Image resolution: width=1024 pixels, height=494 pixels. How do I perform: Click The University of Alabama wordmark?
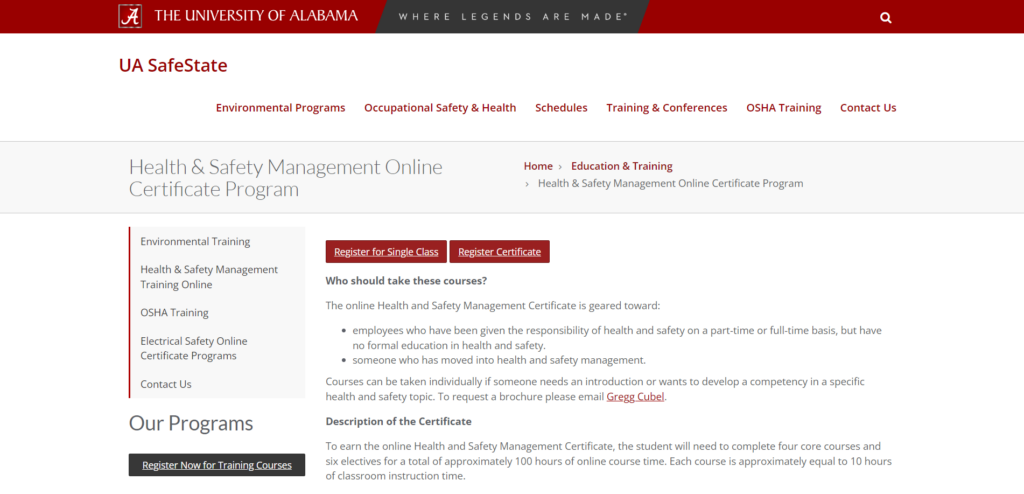[x=256, y=16]
